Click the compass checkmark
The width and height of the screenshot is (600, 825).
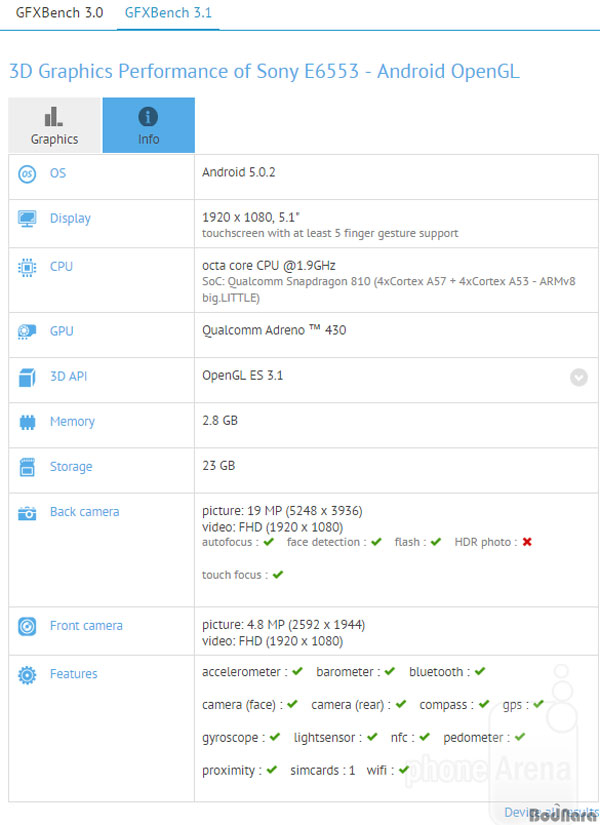click(484, 703)
